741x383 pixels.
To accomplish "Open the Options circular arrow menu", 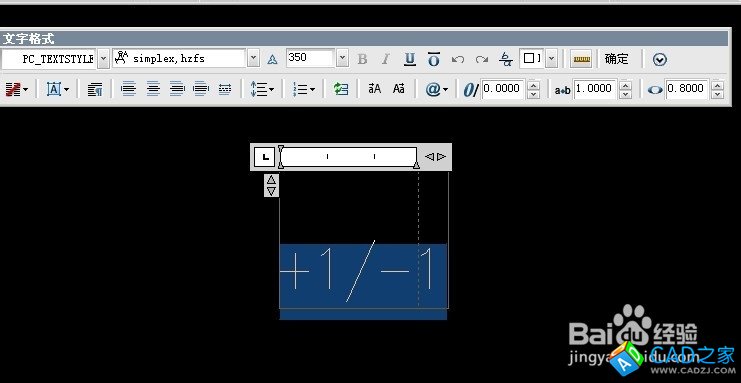I will pos(660,60).
